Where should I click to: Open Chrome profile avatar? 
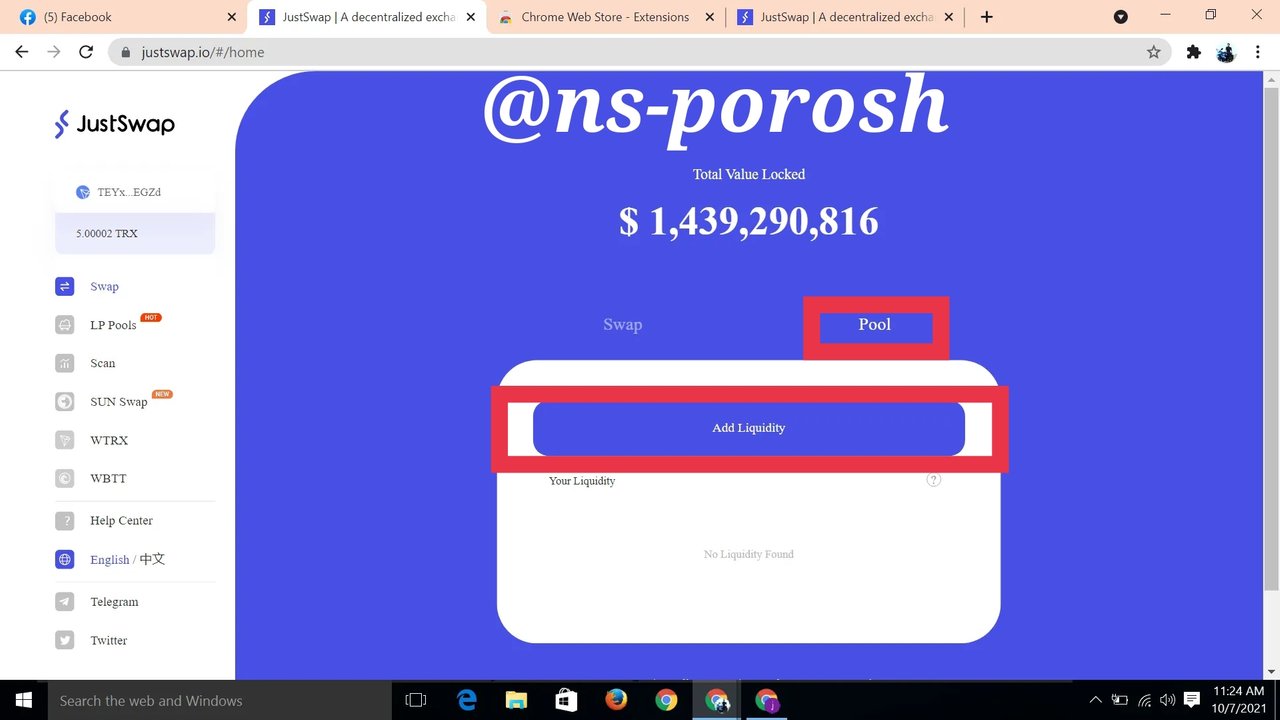(x=1226, y=52)
